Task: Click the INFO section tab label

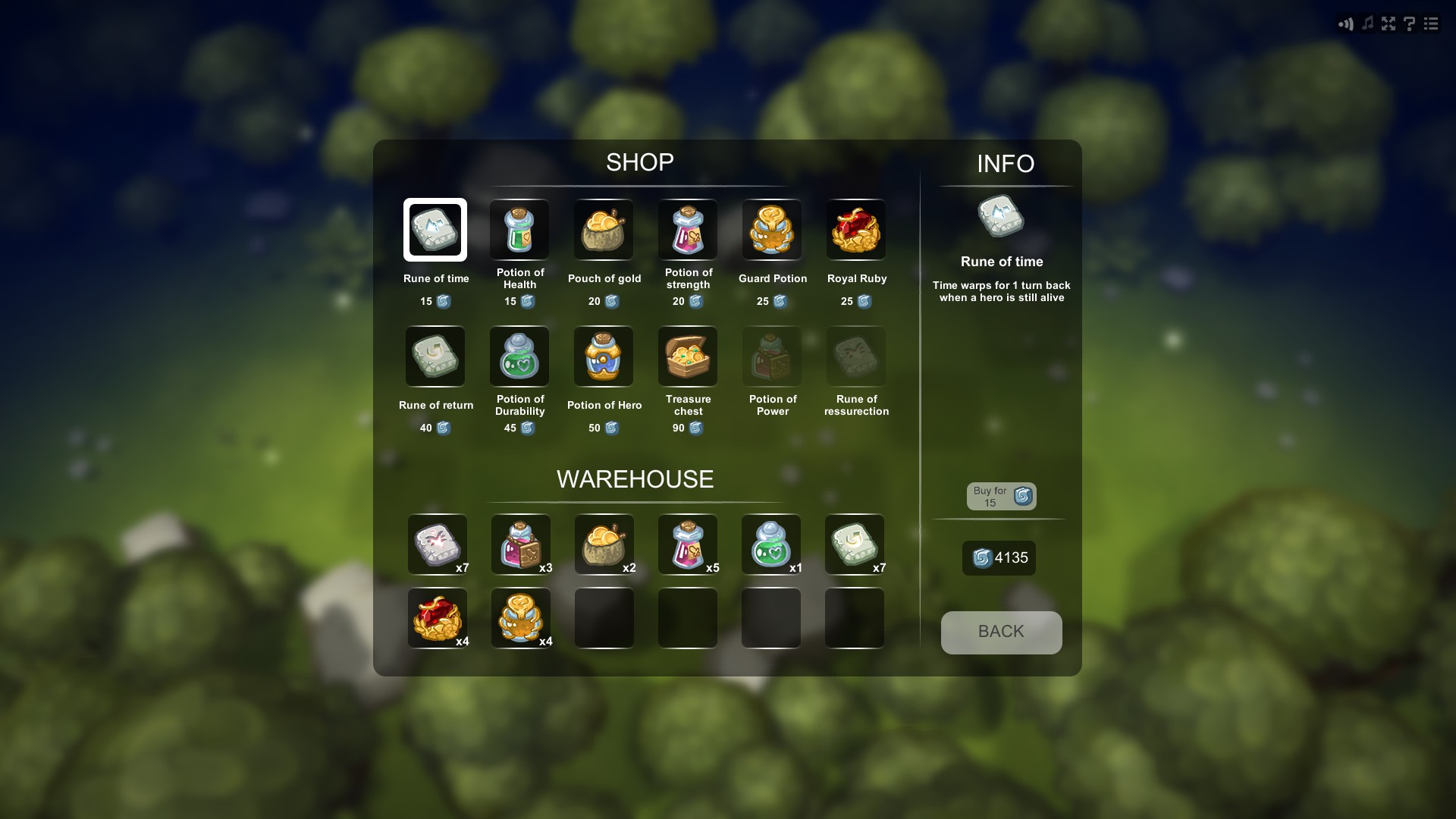Action: point(1005,163)
